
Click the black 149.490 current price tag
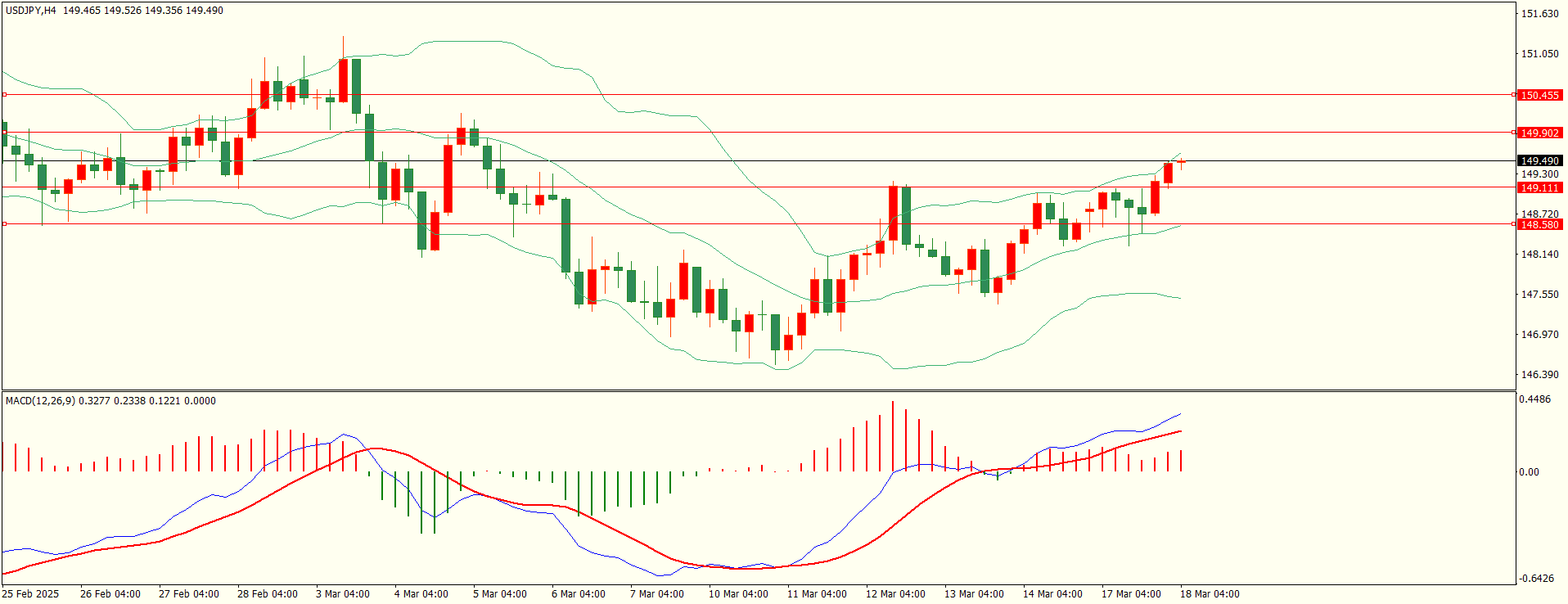point(1539,161)
